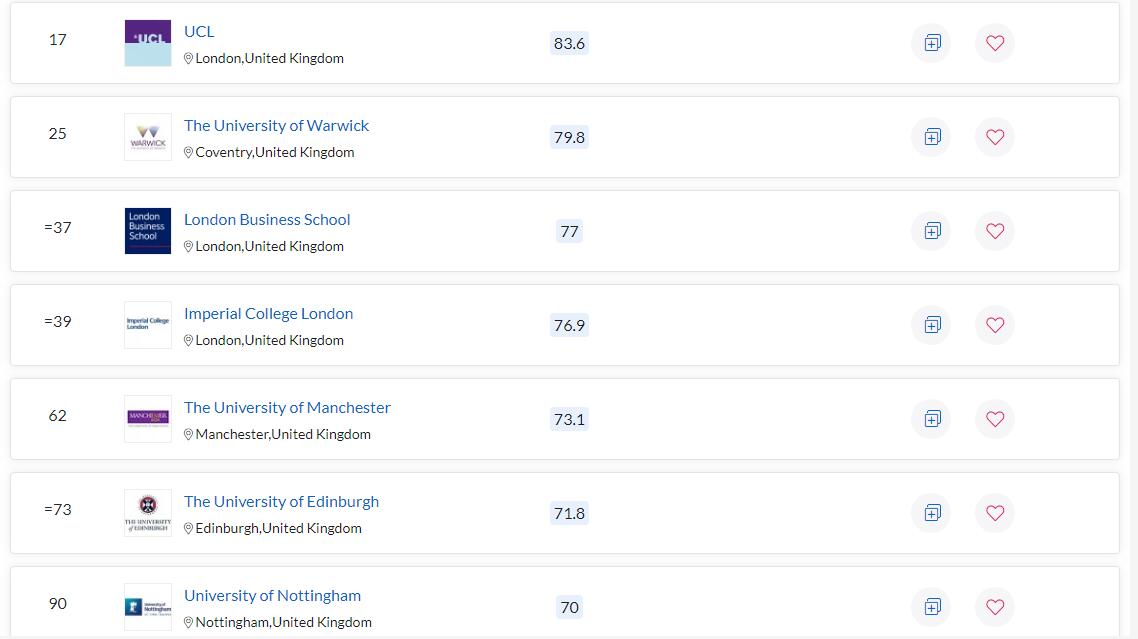Click the University of Edinburgh crest logo

[148, 513]
